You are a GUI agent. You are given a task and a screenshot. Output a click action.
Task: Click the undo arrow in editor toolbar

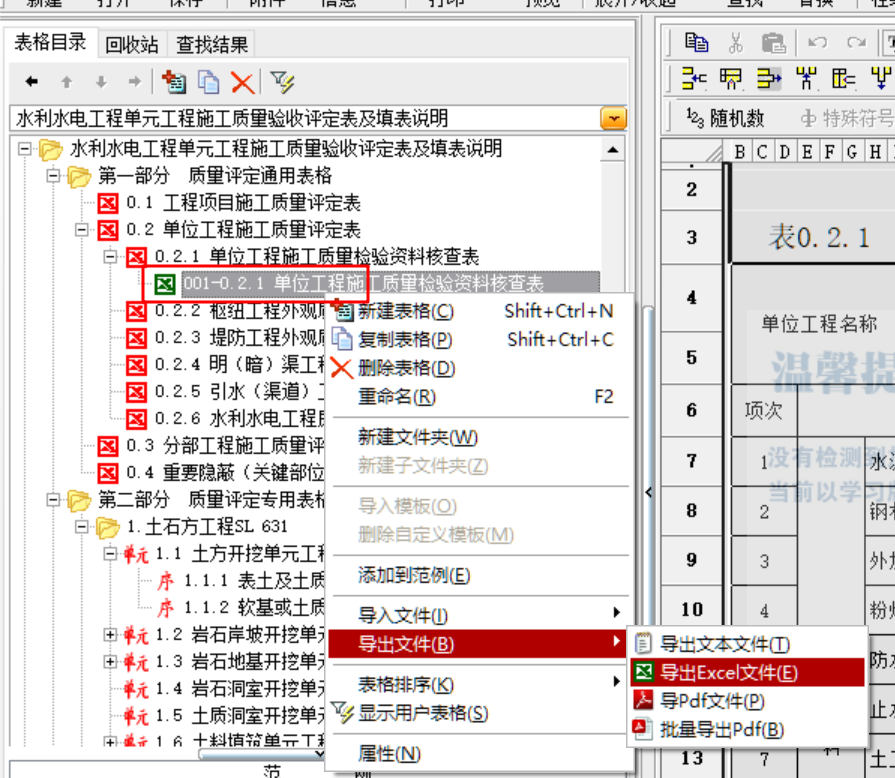coord(818,42)
